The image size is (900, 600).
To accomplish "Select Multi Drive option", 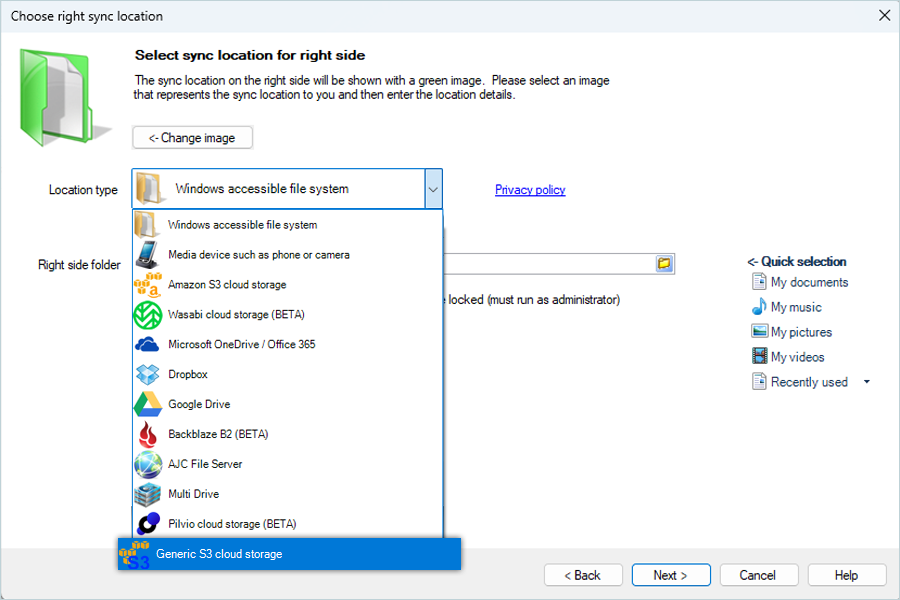I will [288, 494].
